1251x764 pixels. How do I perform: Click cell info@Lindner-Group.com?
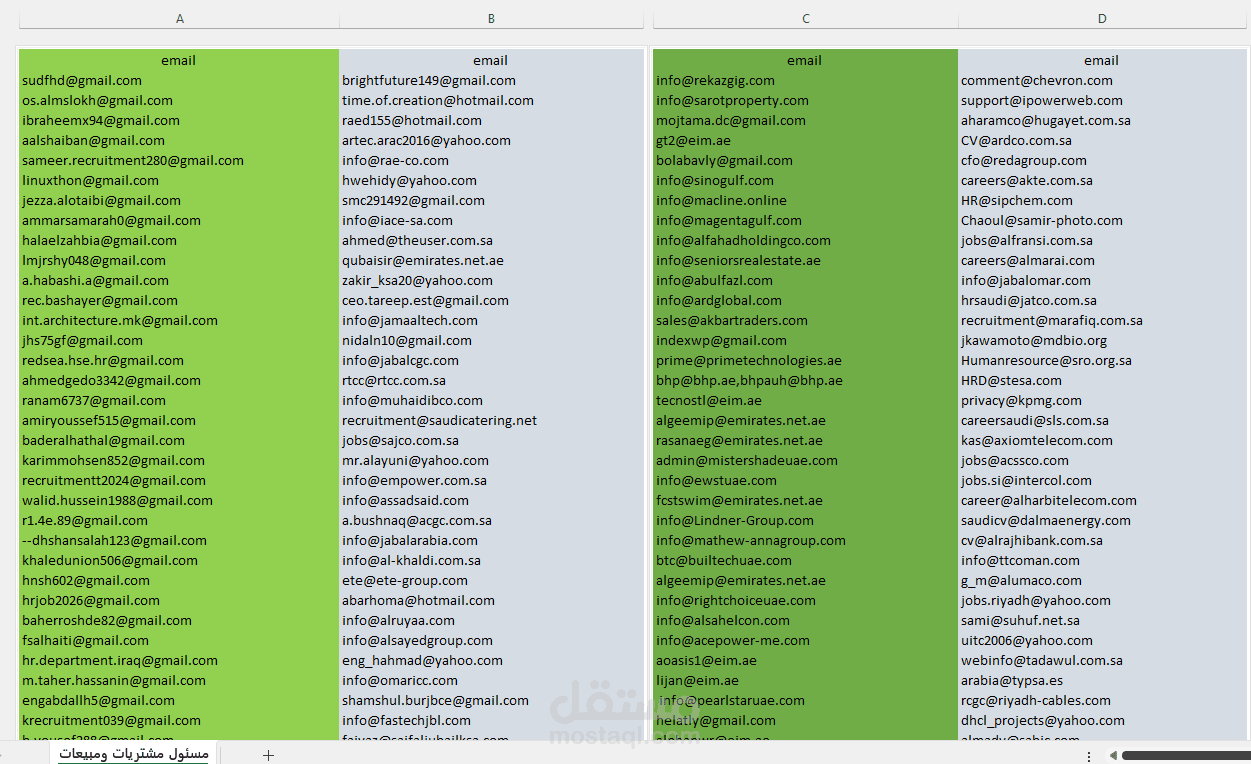(805, 520)
